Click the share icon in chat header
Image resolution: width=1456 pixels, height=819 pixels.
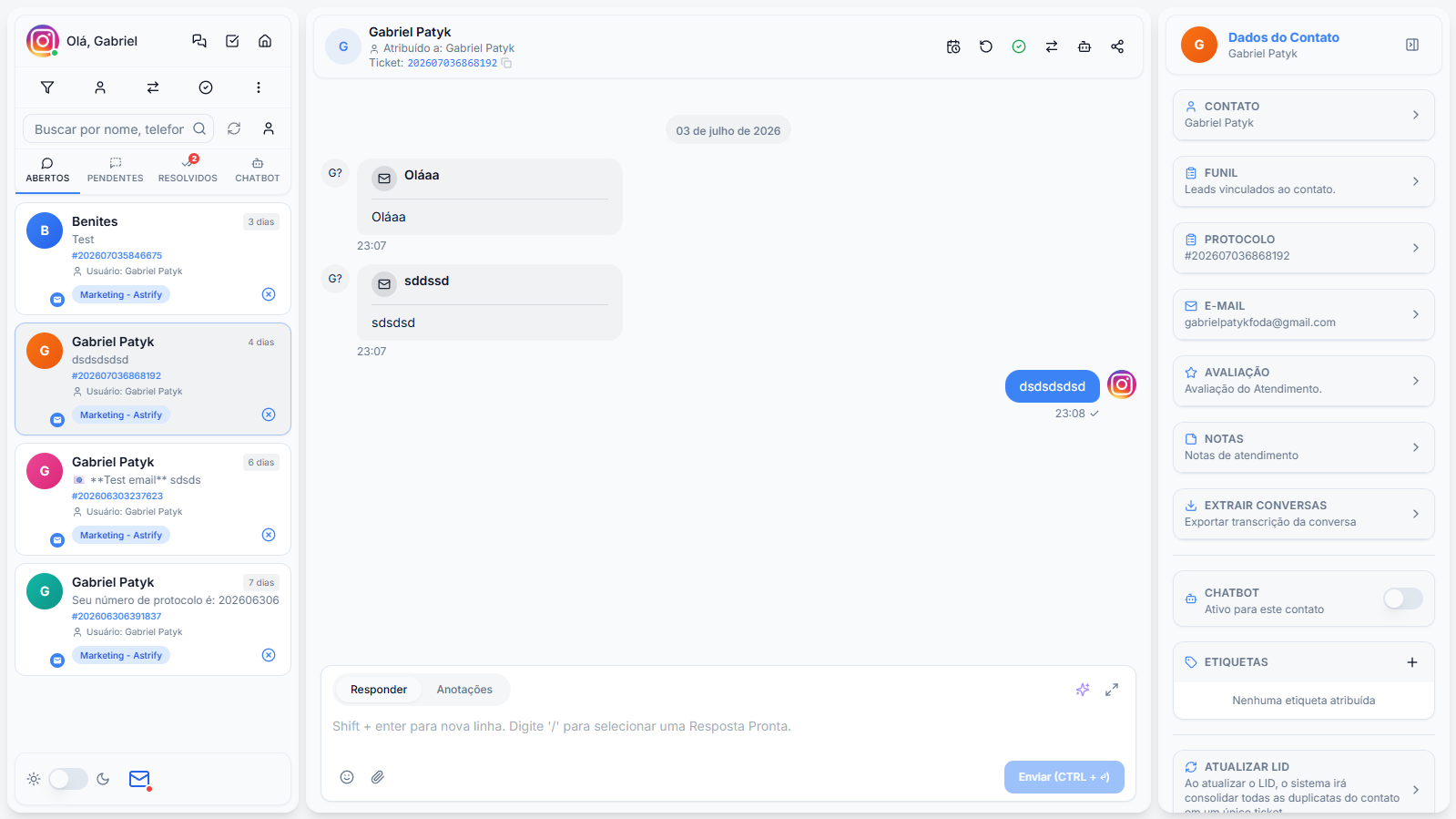point(1117,46)
